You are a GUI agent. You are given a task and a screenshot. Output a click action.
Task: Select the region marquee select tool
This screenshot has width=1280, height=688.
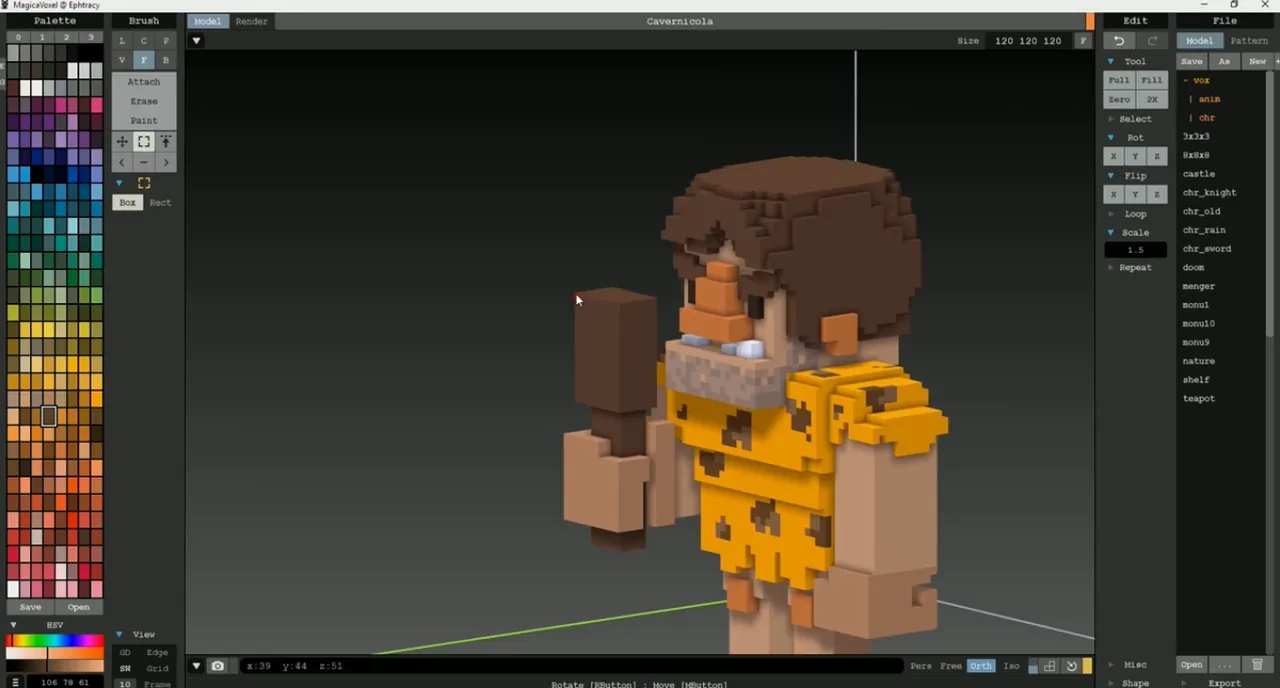144,142
